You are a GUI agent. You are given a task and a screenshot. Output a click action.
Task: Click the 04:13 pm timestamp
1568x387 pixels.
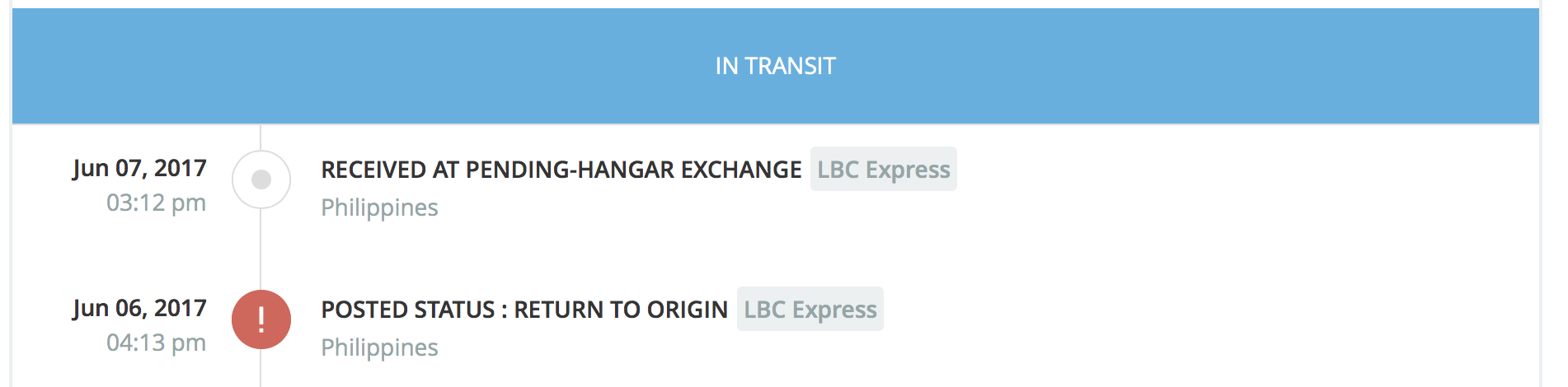(x=156, y=343)
